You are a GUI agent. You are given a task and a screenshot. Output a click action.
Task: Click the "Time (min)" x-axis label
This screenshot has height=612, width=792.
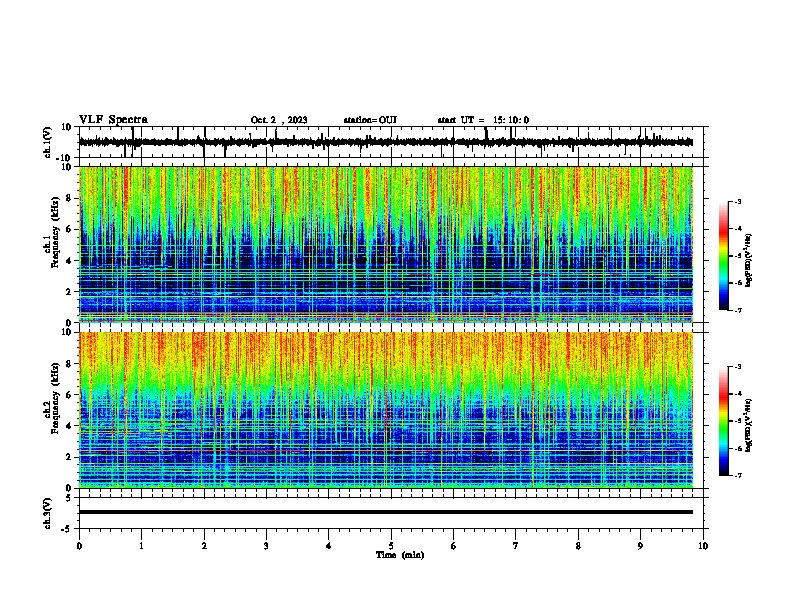400,555
